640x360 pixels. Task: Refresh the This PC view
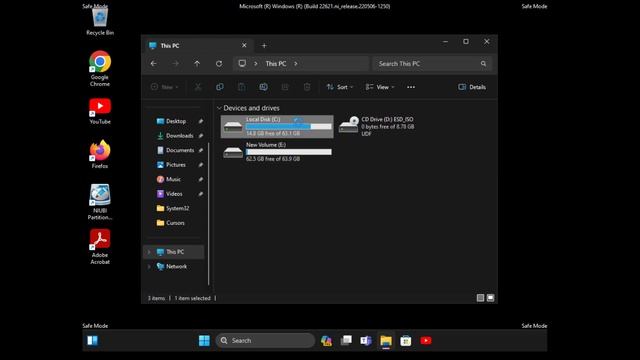(x=219, y=64)
